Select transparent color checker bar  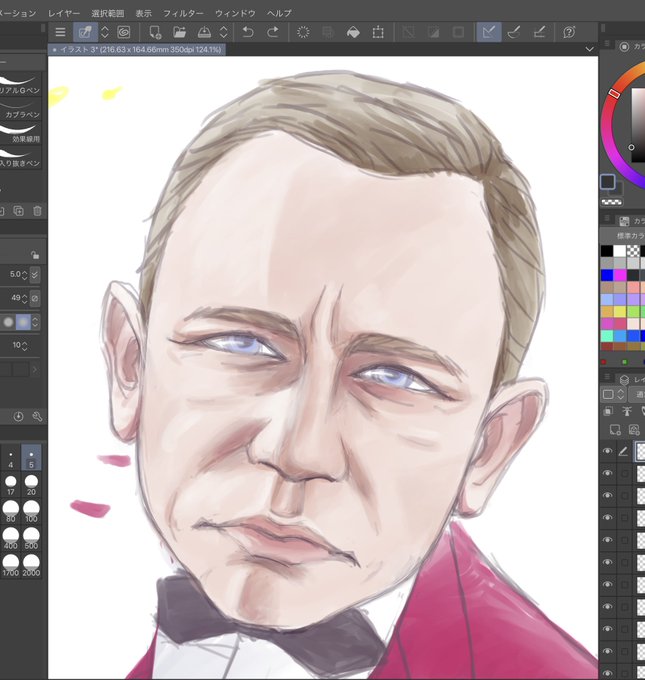[x=612, y=202]
